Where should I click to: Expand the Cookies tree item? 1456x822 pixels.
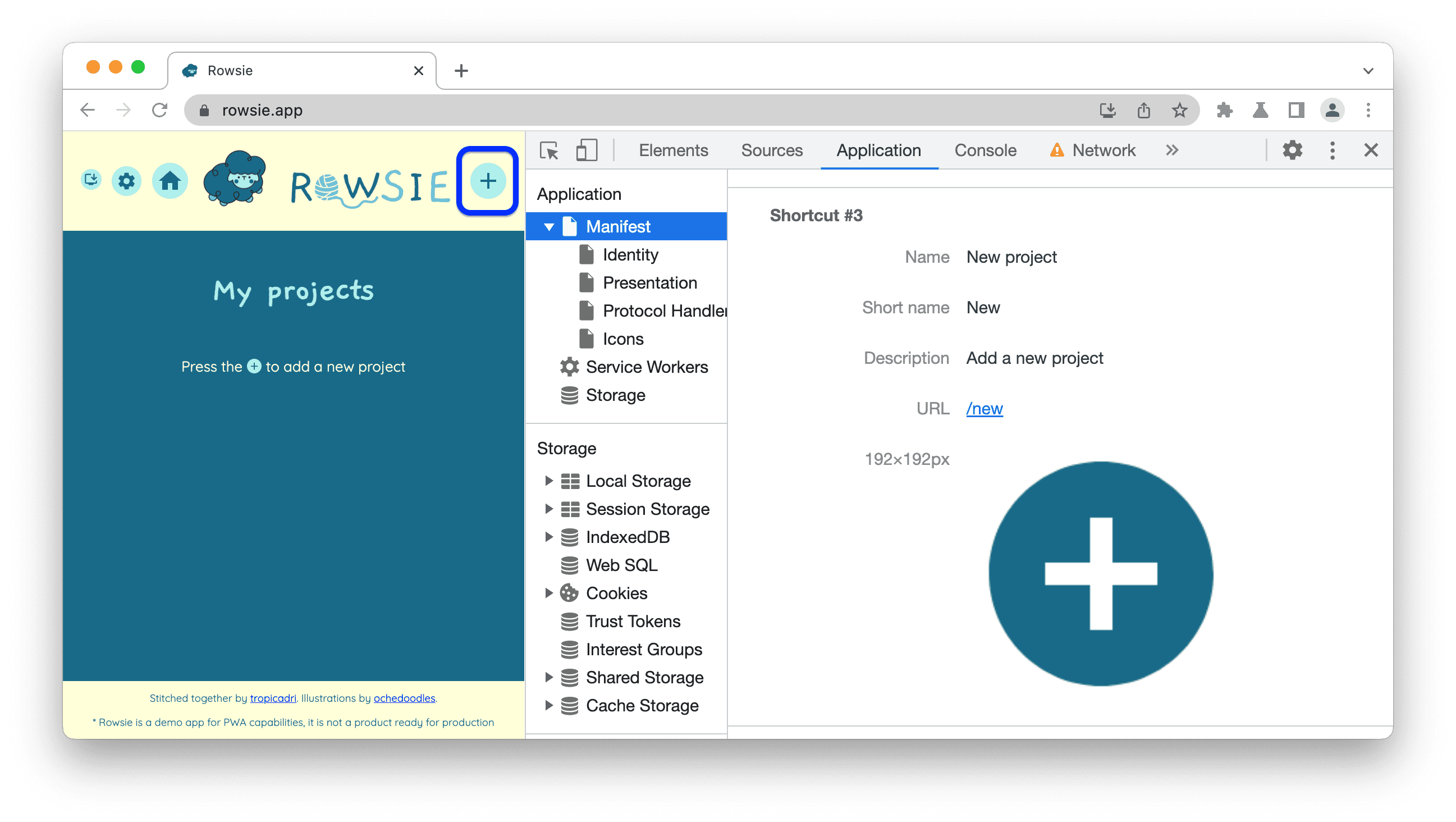548,592
